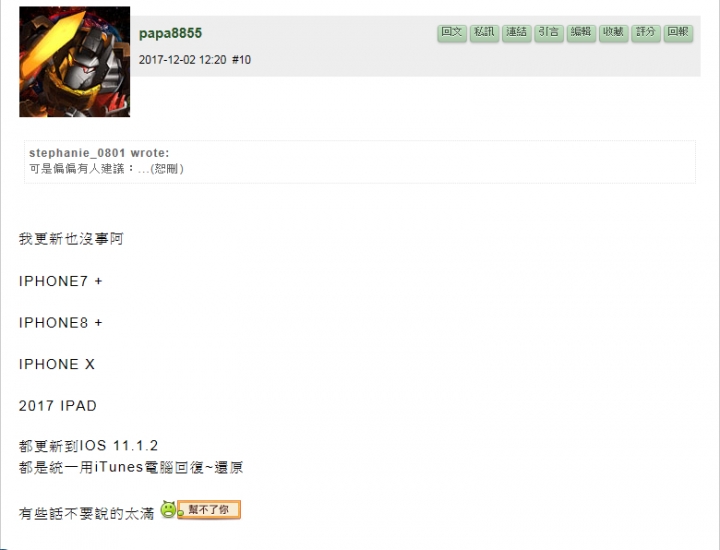The image size is (720, 550).
Task: Click the 2017 IPAD text line
Action: click(x=58, y=406)
